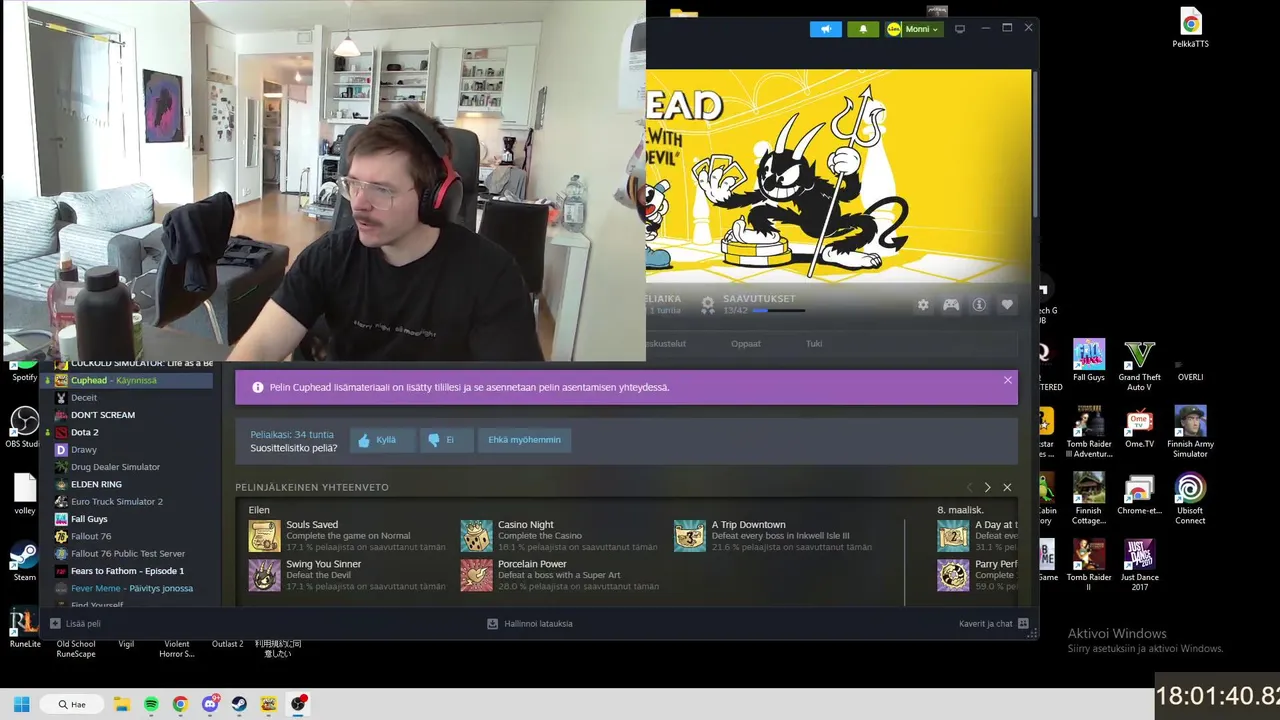Go to previous post-game summary page
This screenshot has width=1280, height=720.
pyautogui.click(x=968, y=487)
